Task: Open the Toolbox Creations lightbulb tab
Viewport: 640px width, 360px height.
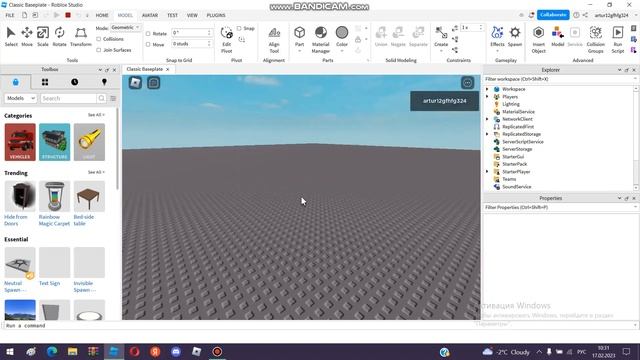Action: tap(104, 82)
